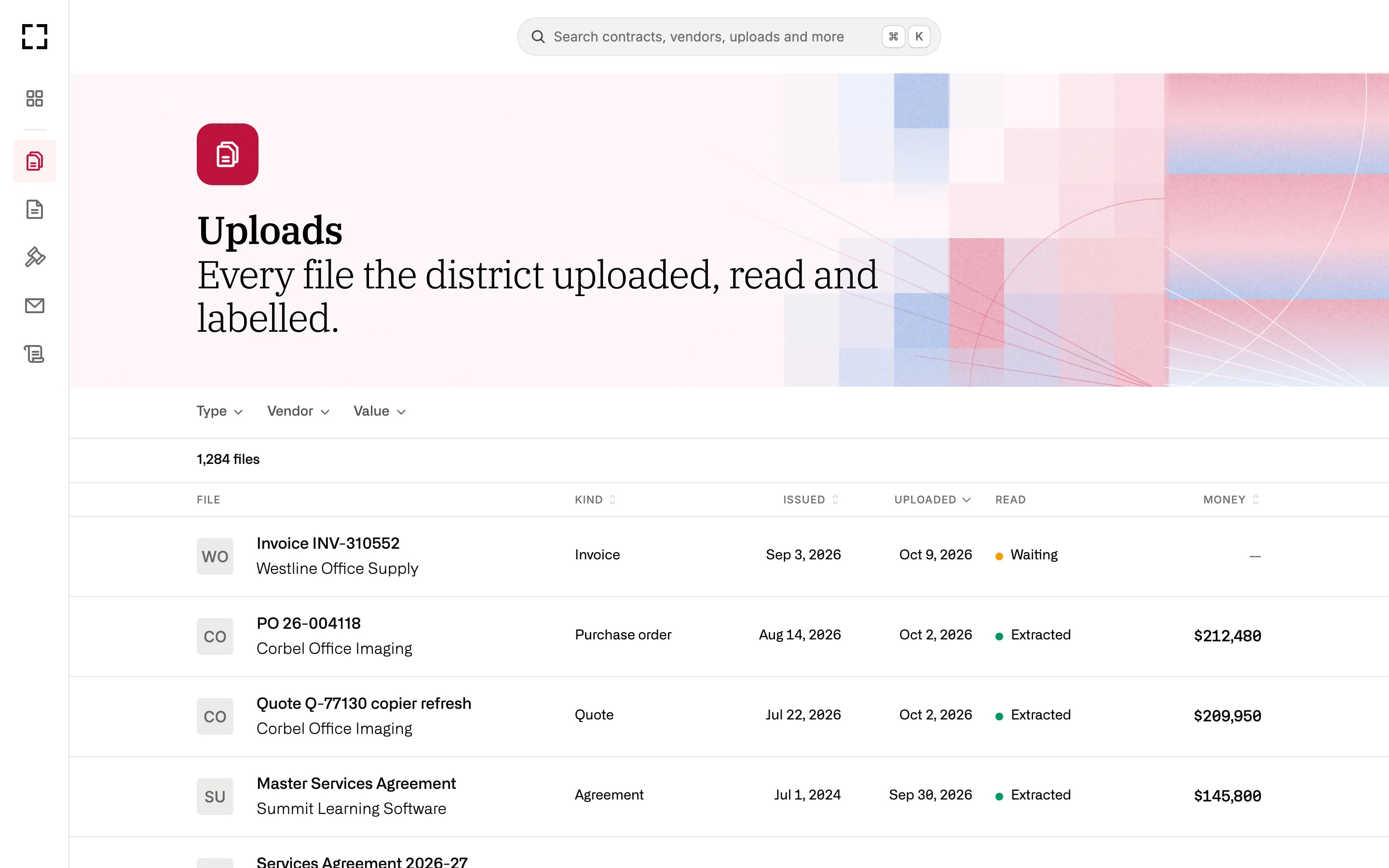Click the $209,950 amount
The width and height of the screenshot is (1389, 868).
pyautogui.click(x=1227, y=716)
